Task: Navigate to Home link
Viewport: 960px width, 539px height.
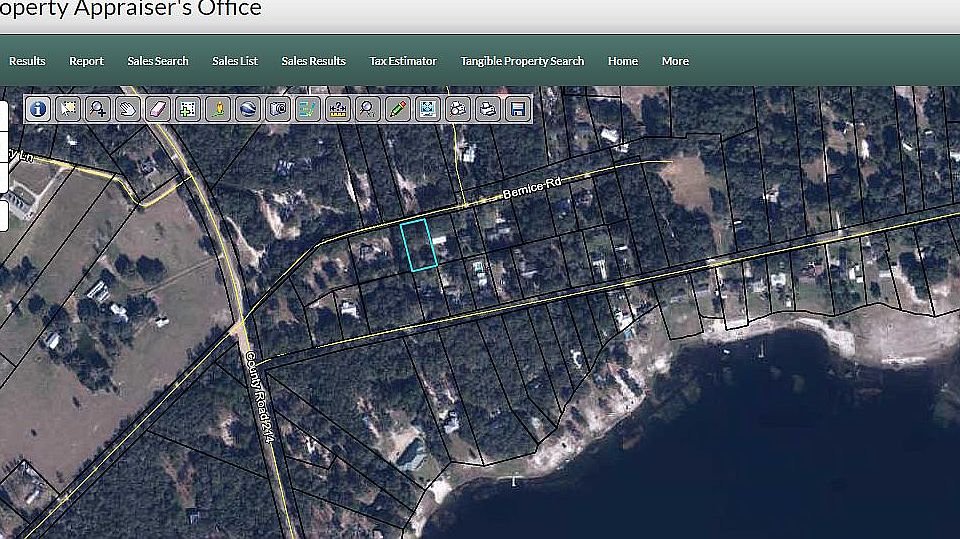Action: coord(623,61)
